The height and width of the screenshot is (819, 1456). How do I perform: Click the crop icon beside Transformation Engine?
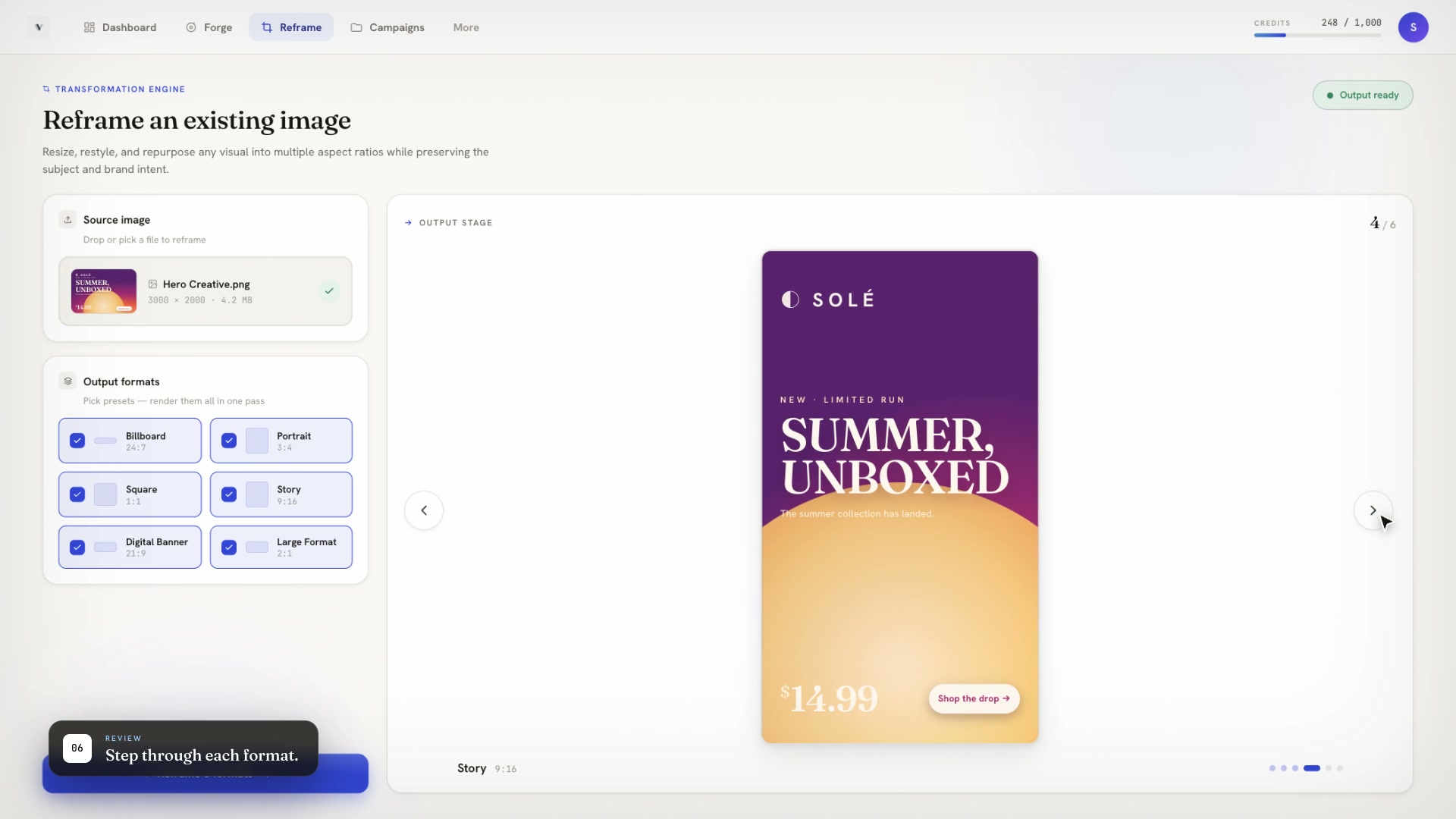[46, 89]
